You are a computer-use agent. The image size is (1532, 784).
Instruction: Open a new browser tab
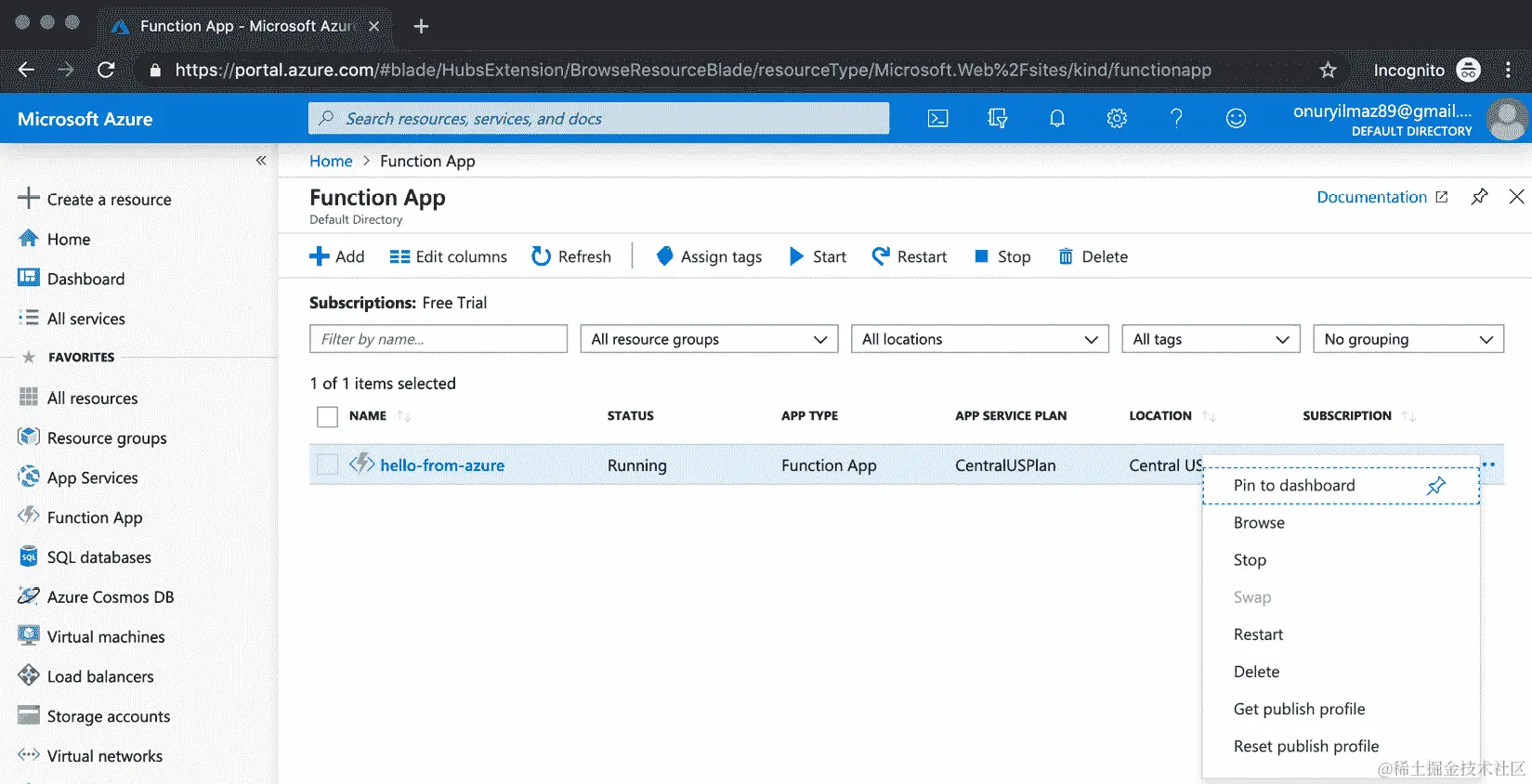click(421, 26)
